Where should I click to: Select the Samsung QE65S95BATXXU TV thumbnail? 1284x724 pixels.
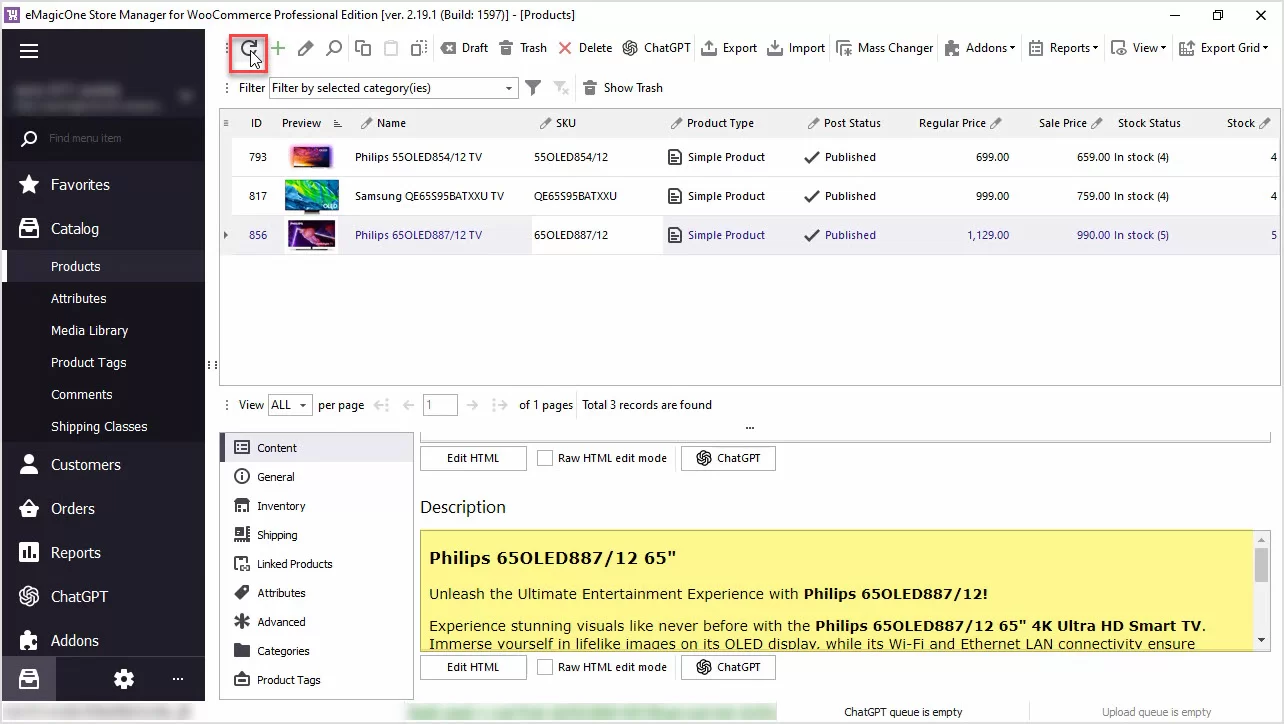(311, 196)
